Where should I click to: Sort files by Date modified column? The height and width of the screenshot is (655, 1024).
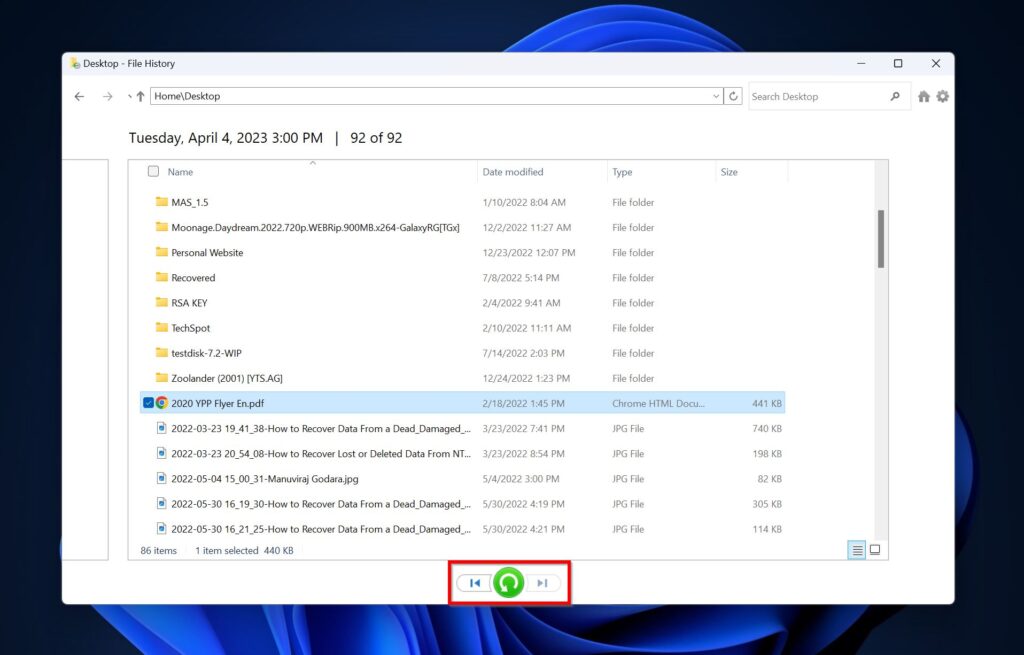(x=513, y=172)
